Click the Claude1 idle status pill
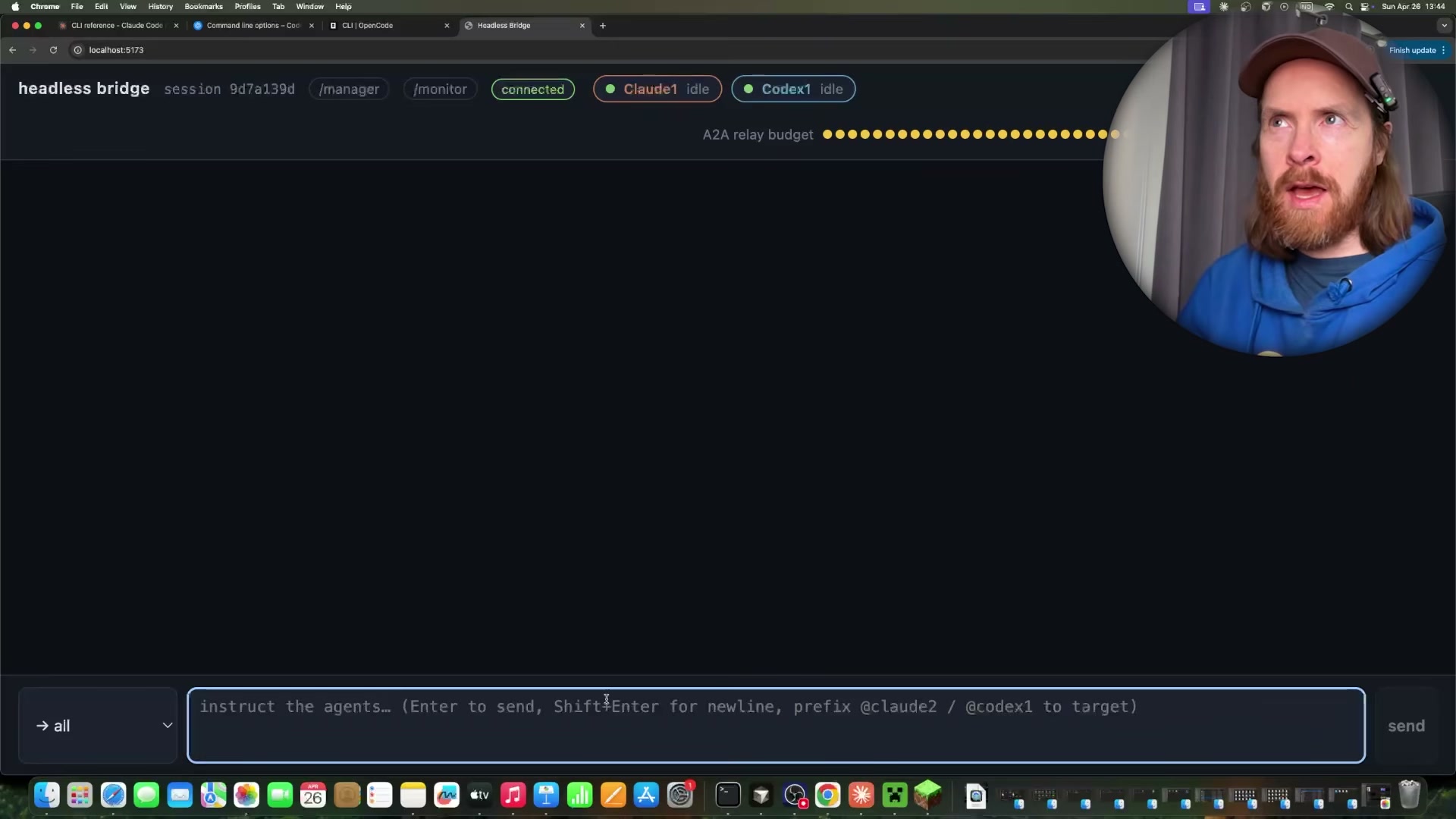1456x819 pixels. pos(657,89)
